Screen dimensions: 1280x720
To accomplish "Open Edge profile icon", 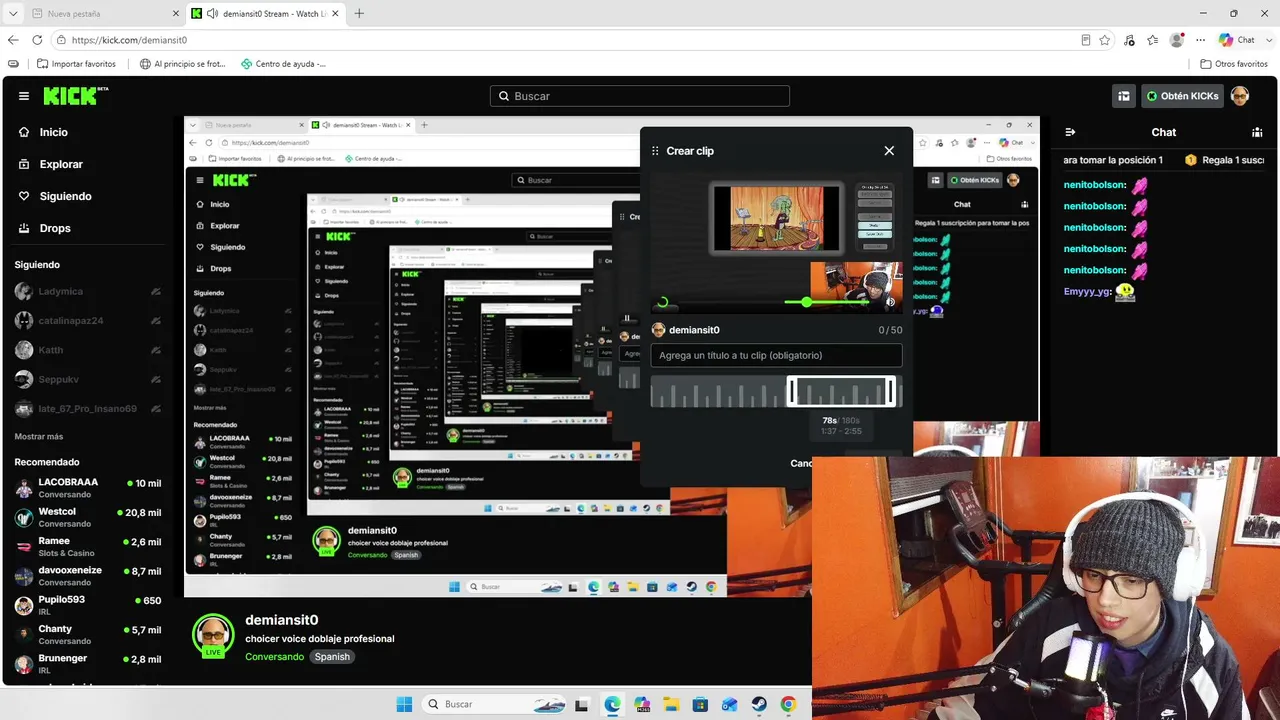I will [x=1177, y=40].
